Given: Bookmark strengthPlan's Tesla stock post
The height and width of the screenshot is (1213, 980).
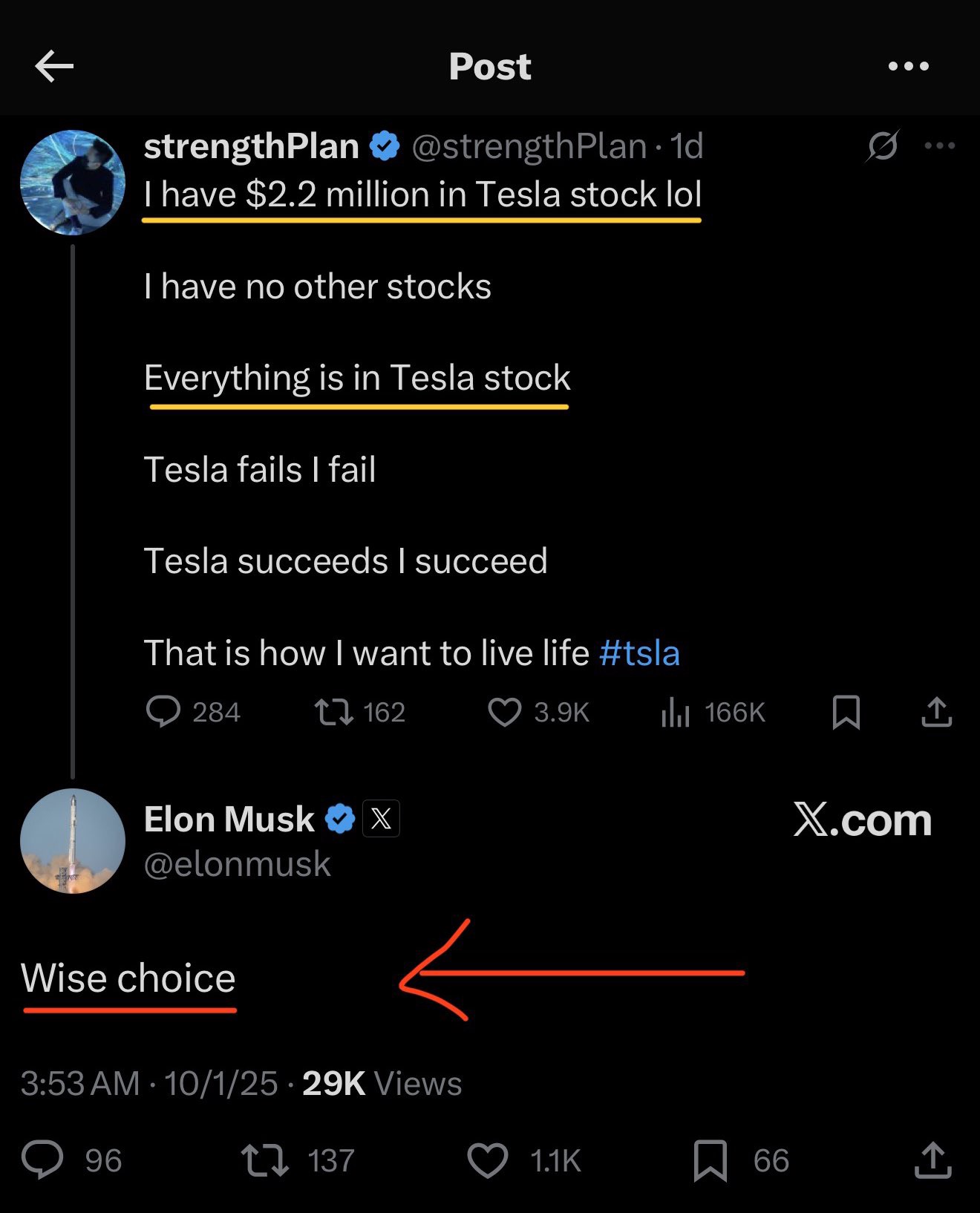Looking at the screenshot, I should click(846, 713).
